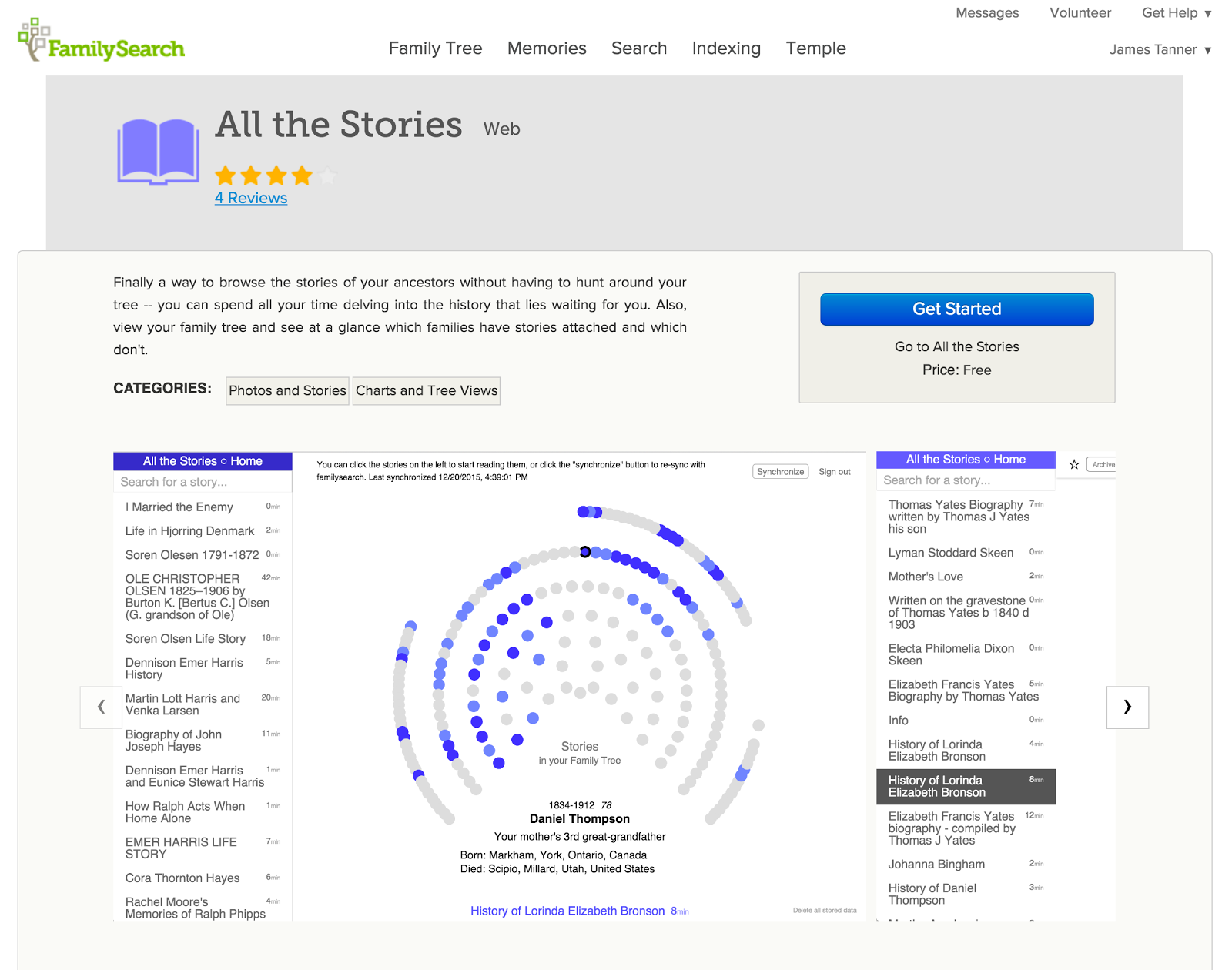This screenshot has width=1232, height=970.
Task: Click the Get Started button
Action: 956,309
